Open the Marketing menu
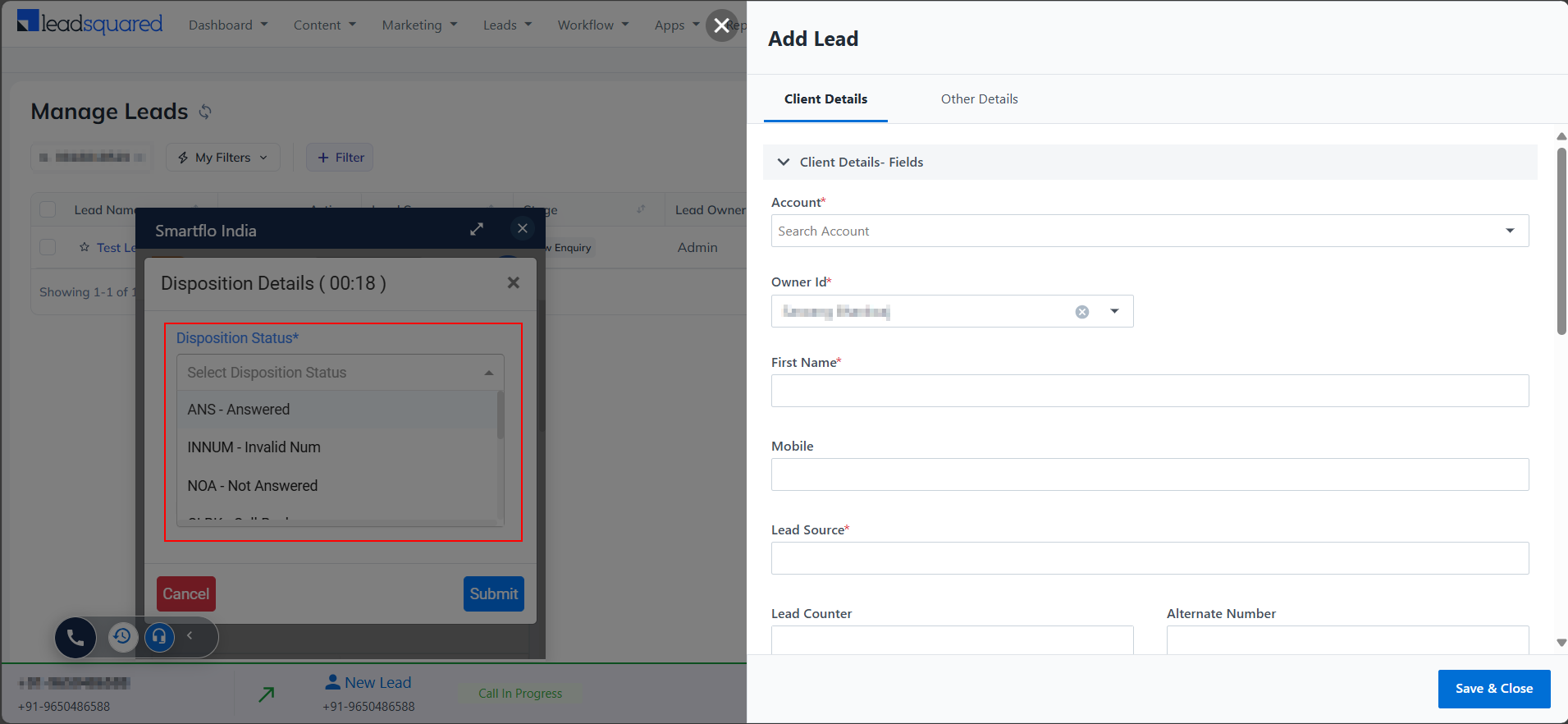The image size is (1568, 724). (x=419, y=25)
